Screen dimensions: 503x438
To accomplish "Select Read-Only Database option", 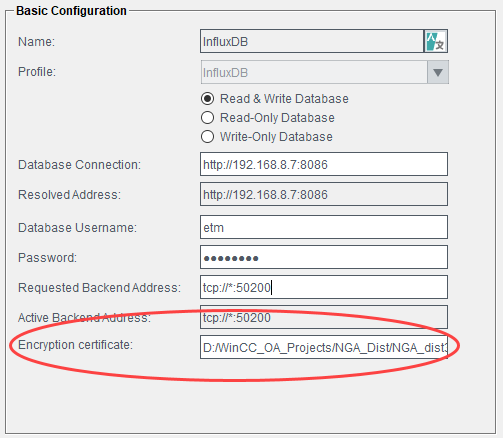I will [x=207, y=118].
